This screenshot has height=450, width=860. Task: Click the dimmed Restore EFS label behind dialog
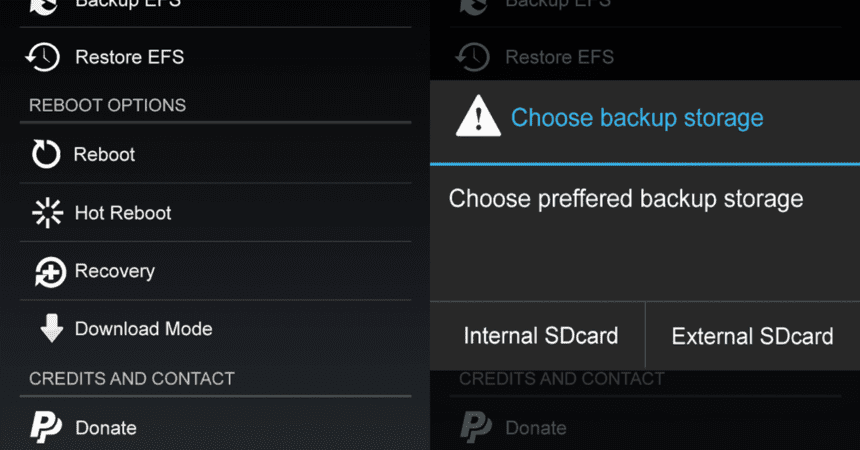point(560,57)
